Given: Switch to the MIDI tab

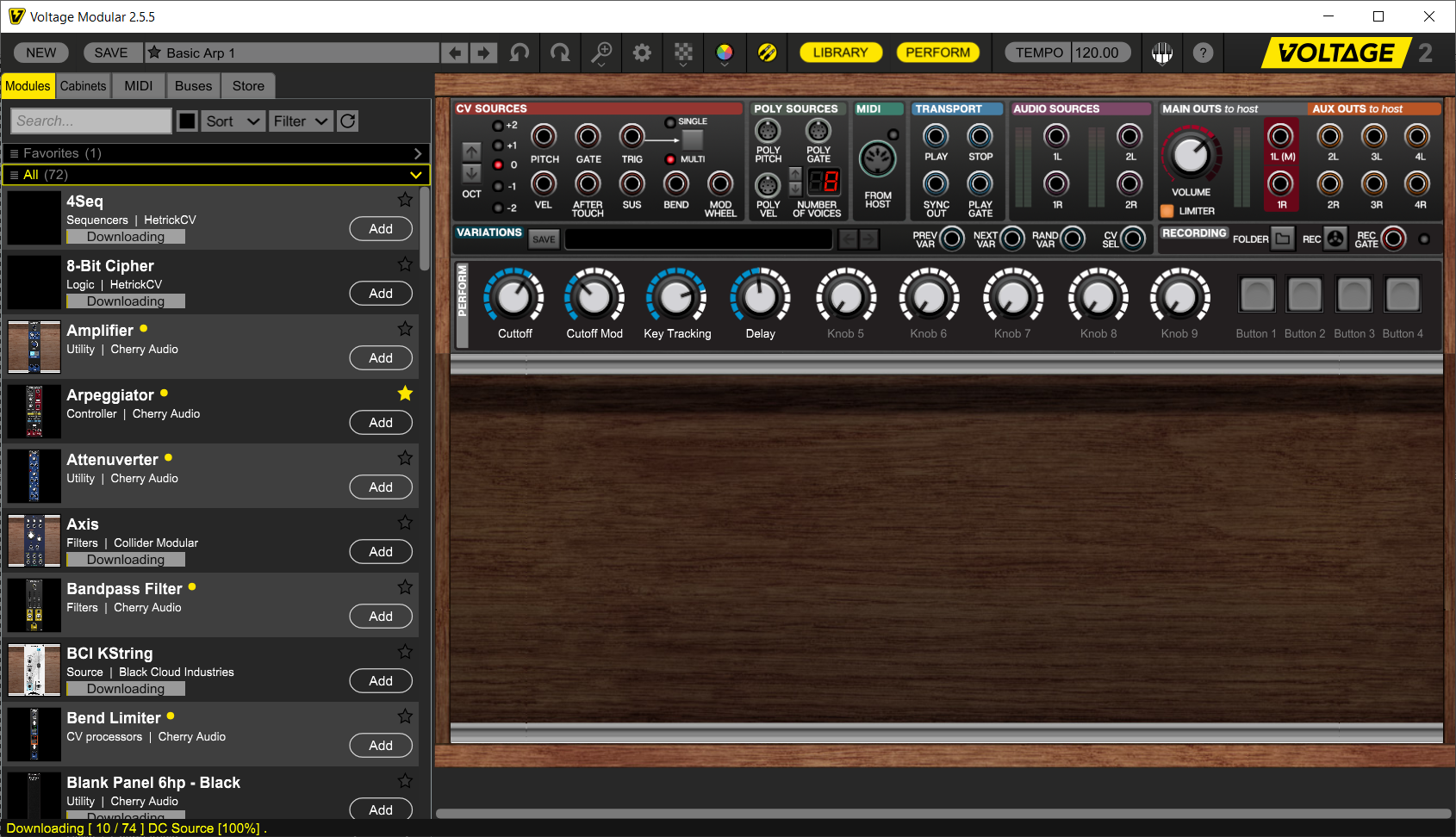Looking at the screenshot, I should pos(138,86).
